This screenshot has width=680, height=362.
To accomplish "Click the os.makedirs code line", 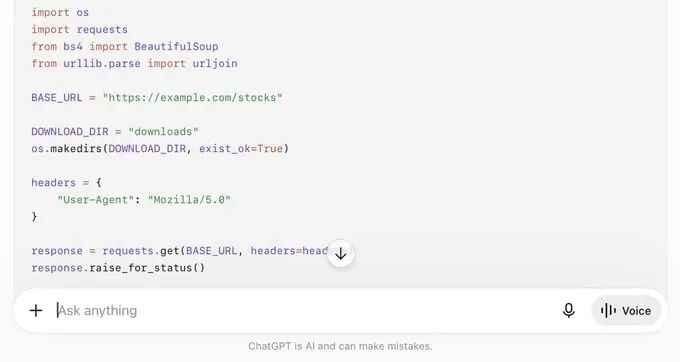I will coord(160,149).
